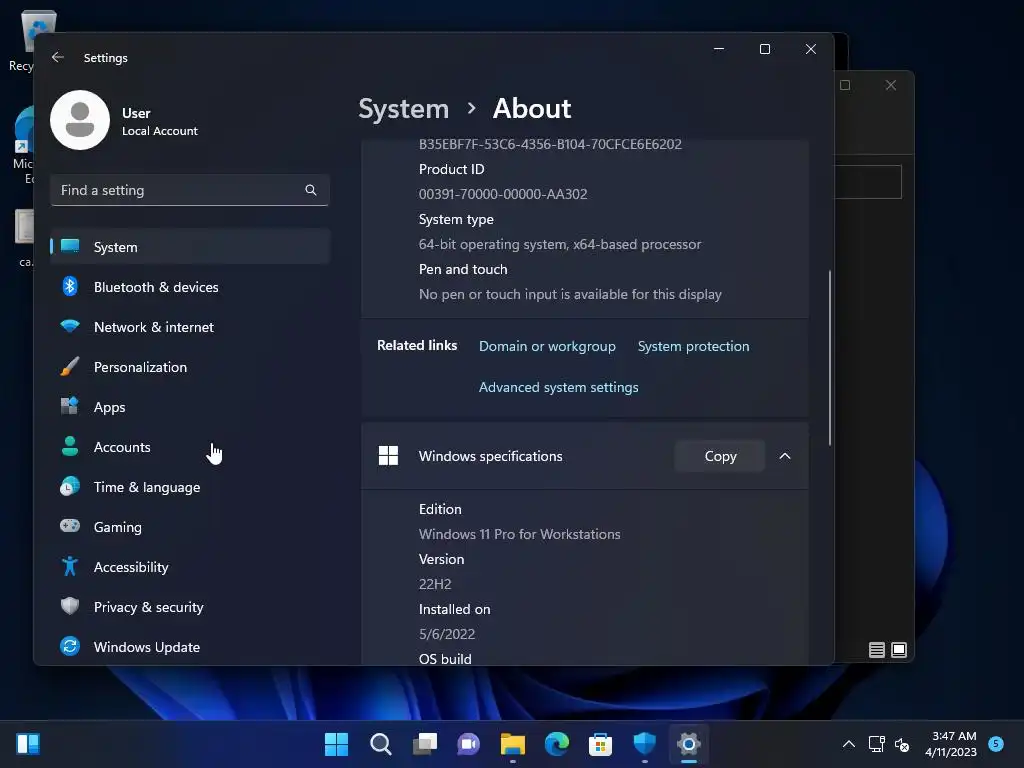Open Network & internet settings
The image size is (1024, 768).
[190, 327]
